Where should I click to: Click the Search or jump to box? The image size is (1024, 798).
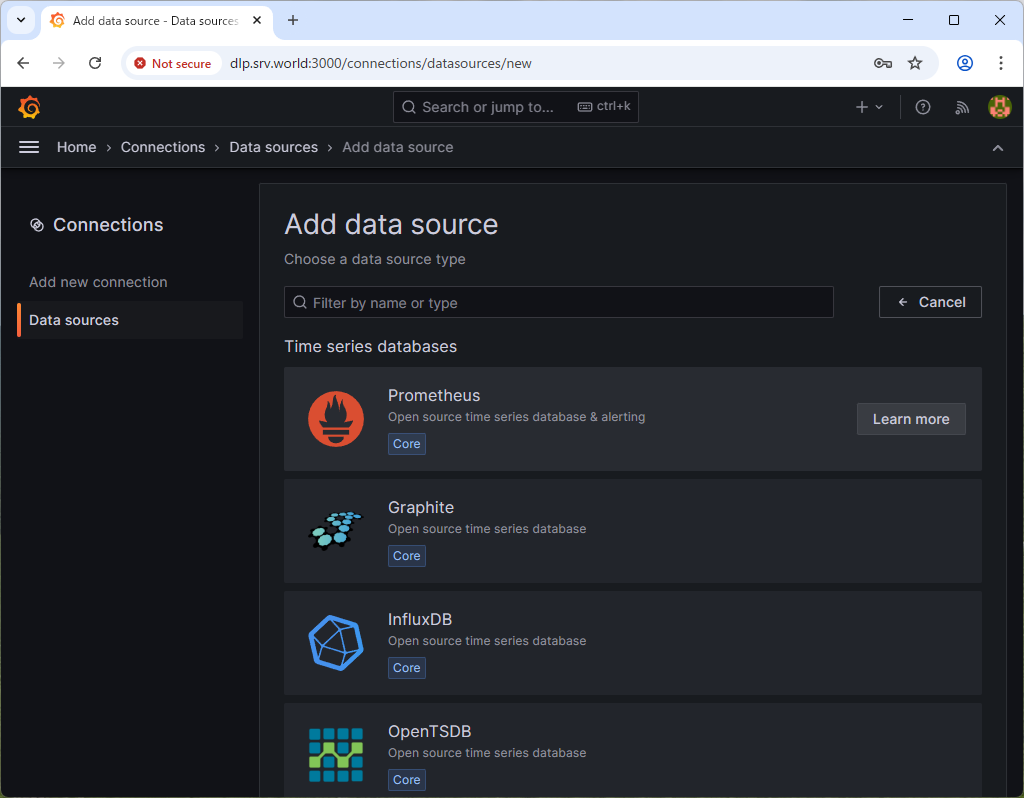(516, 107)
